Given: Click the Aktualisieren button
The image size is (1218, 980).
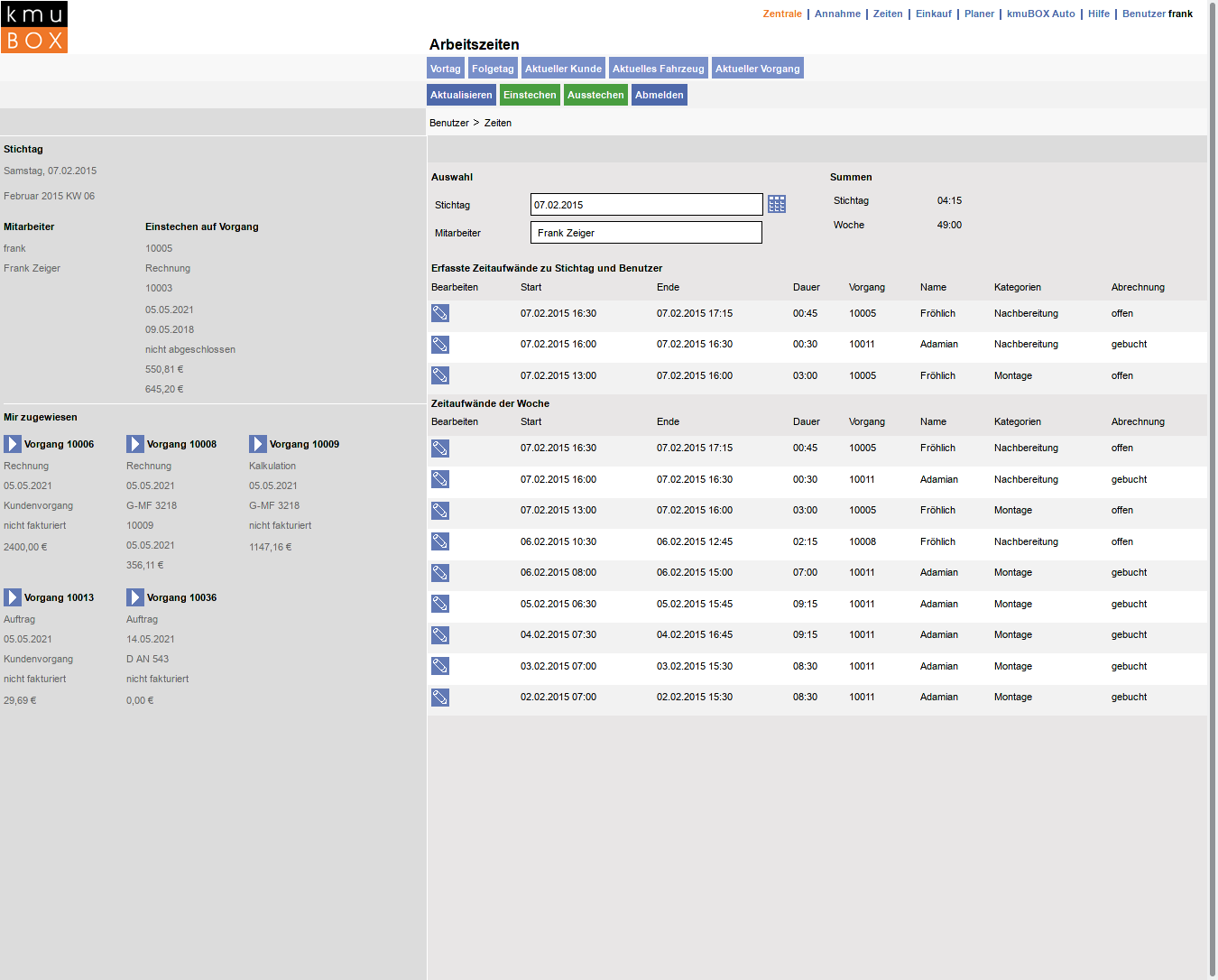Looking at the screenshot, I should coord(461,95).
